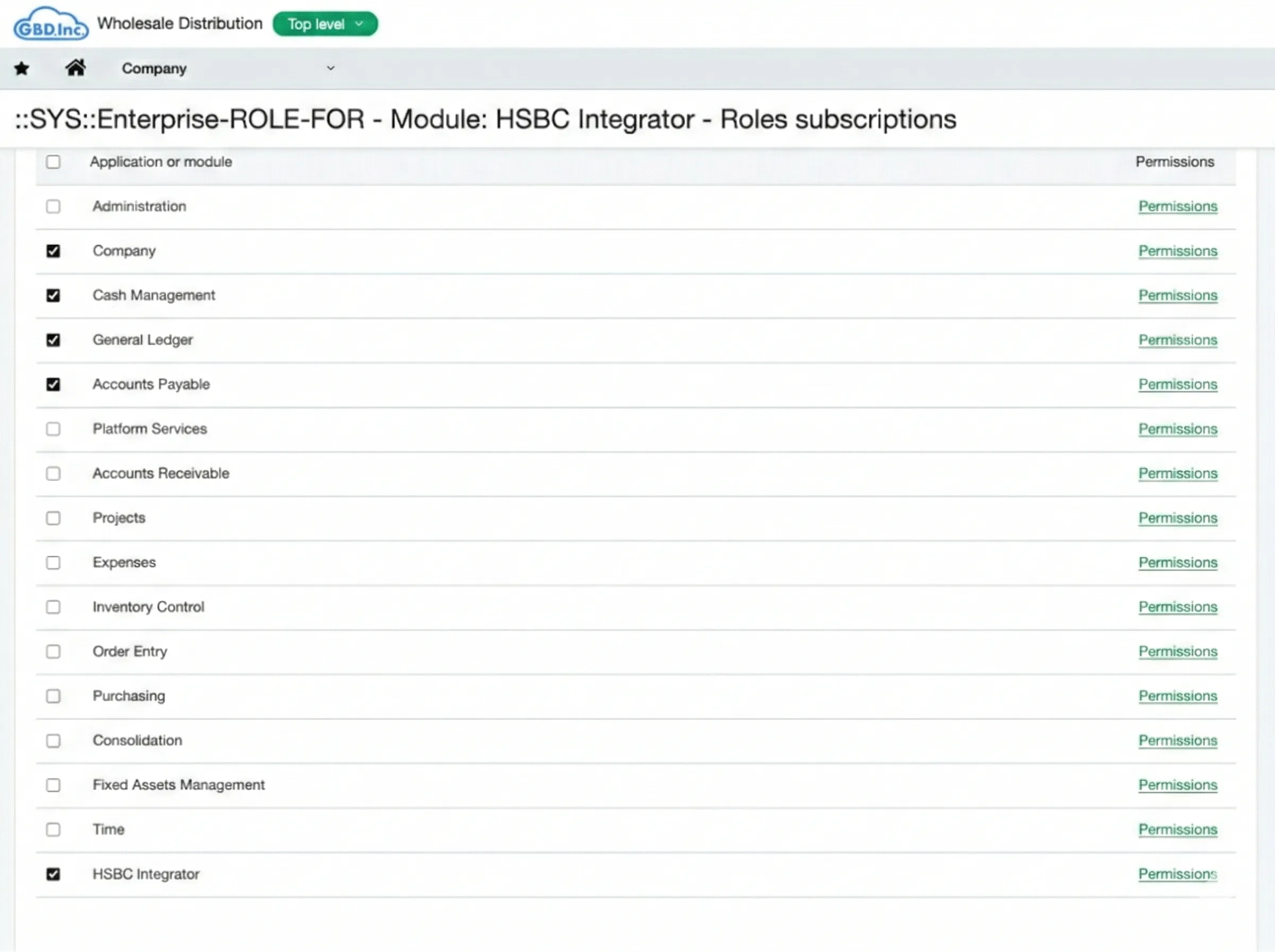Check the Expenses checkbox
This screenshot has width=1275, height=952.
click(53, 563)
